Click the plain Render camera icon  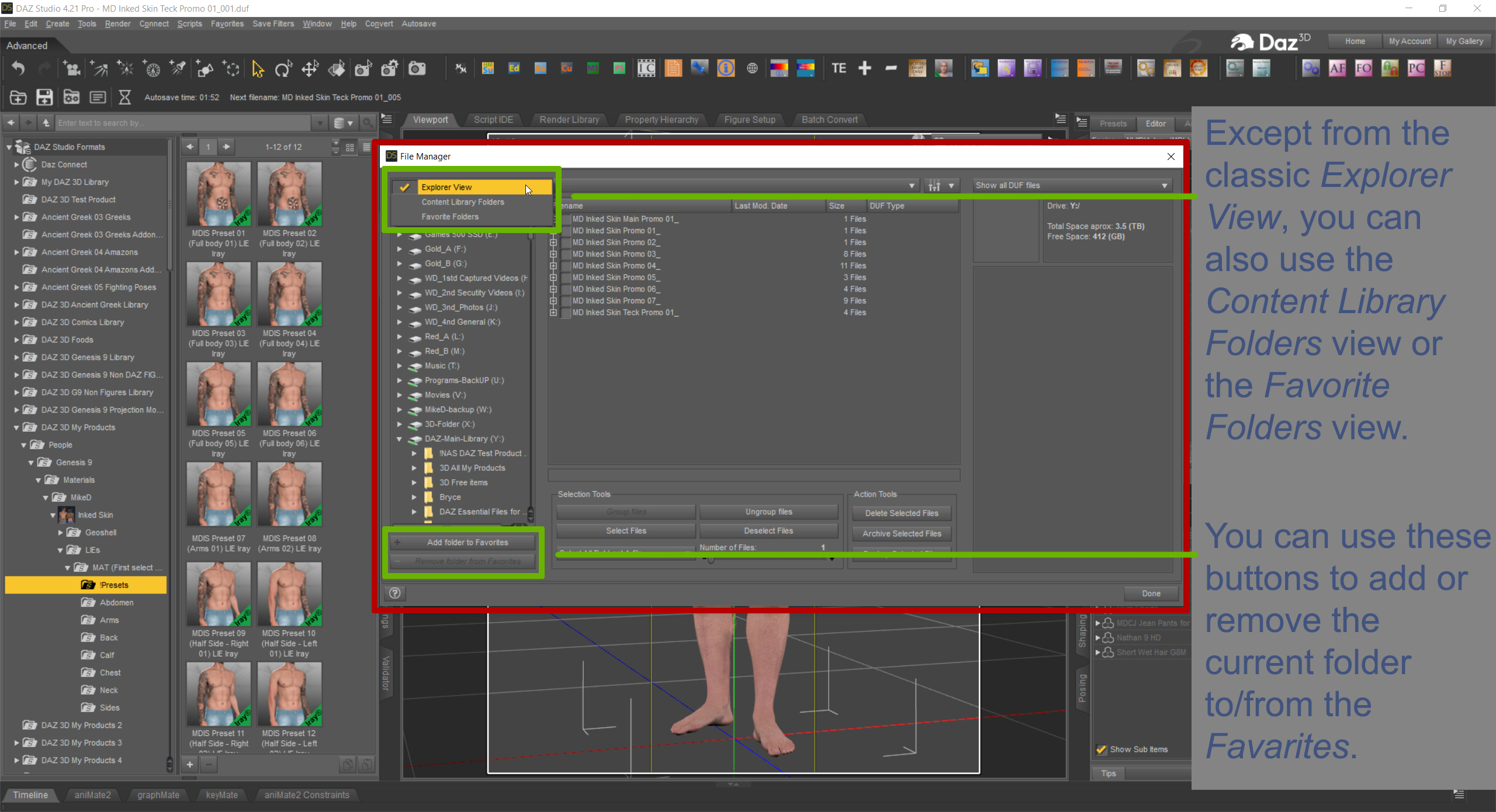click(x=417, y=69)
